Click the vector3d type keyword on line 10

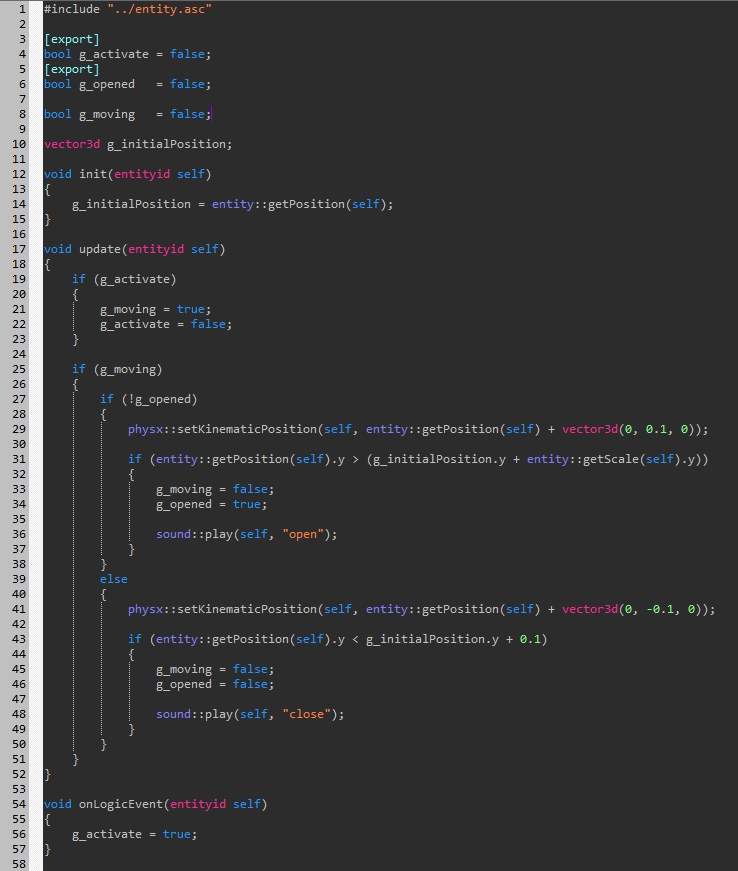(x=72, y=144)
